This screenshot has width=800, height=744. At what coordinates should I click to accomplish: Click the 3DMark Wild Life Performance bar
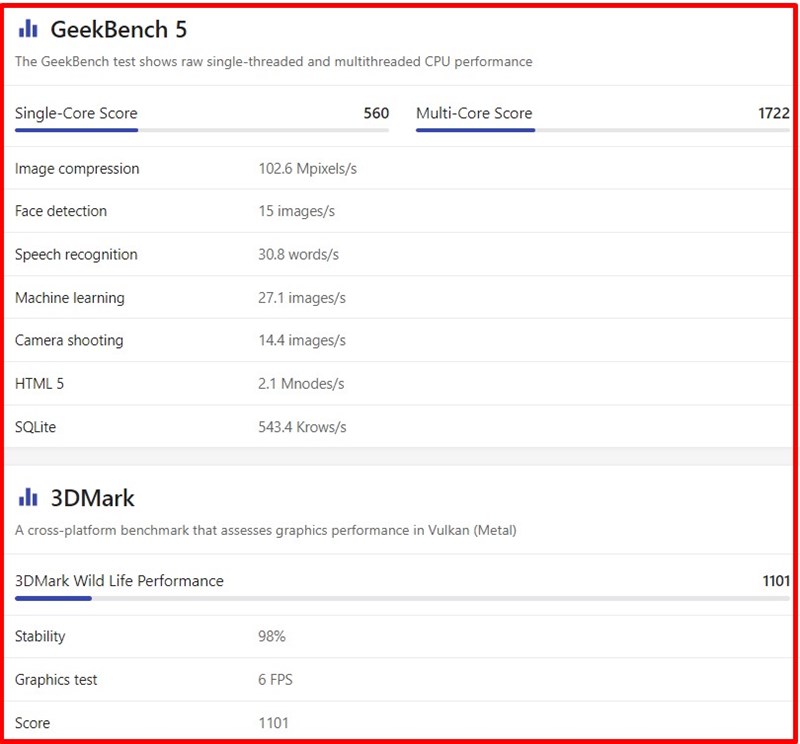[x=403, y=599]
